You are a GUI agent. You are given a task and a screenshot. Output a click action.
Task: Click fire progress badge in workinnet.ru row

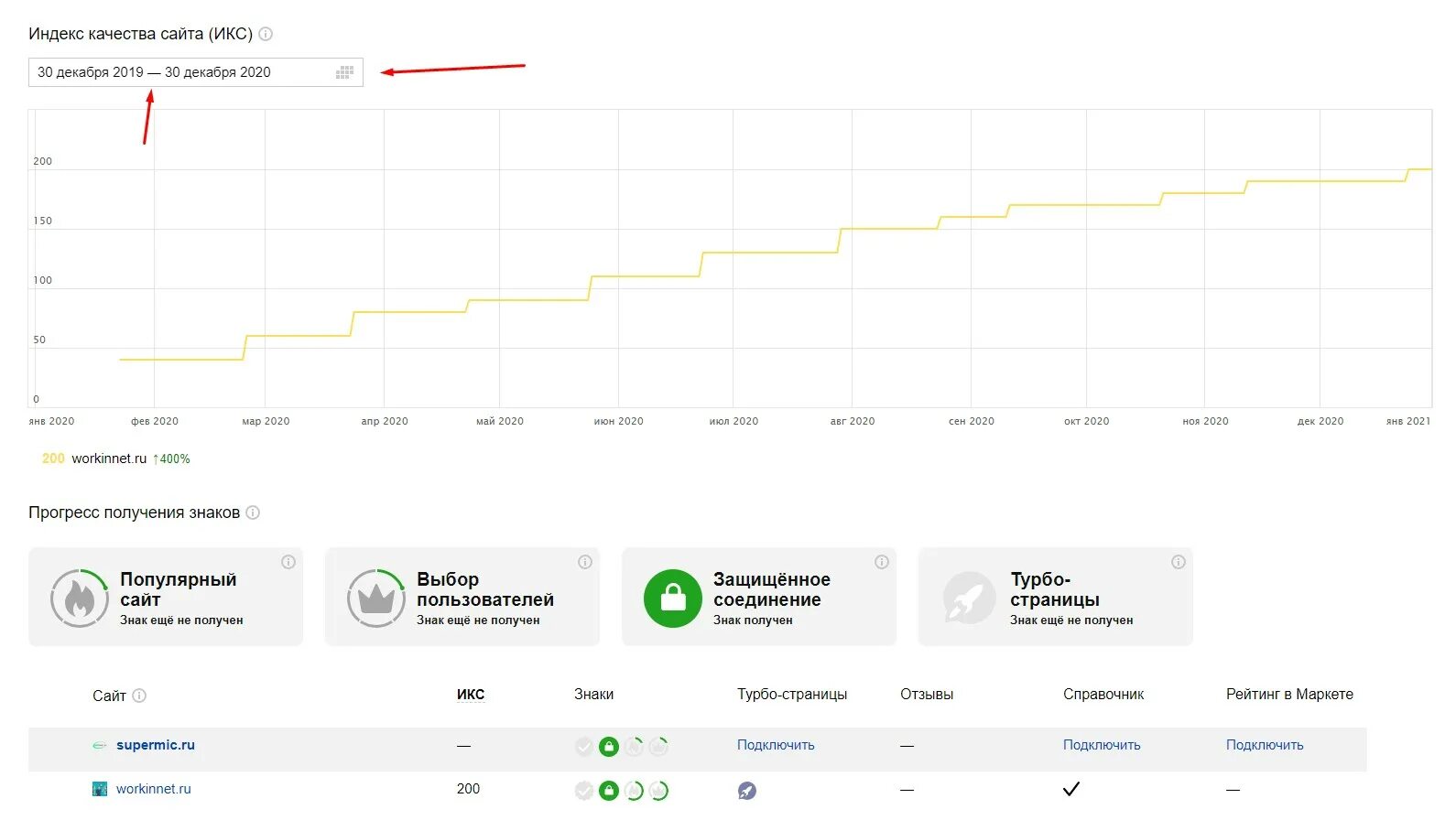[634, 791]
